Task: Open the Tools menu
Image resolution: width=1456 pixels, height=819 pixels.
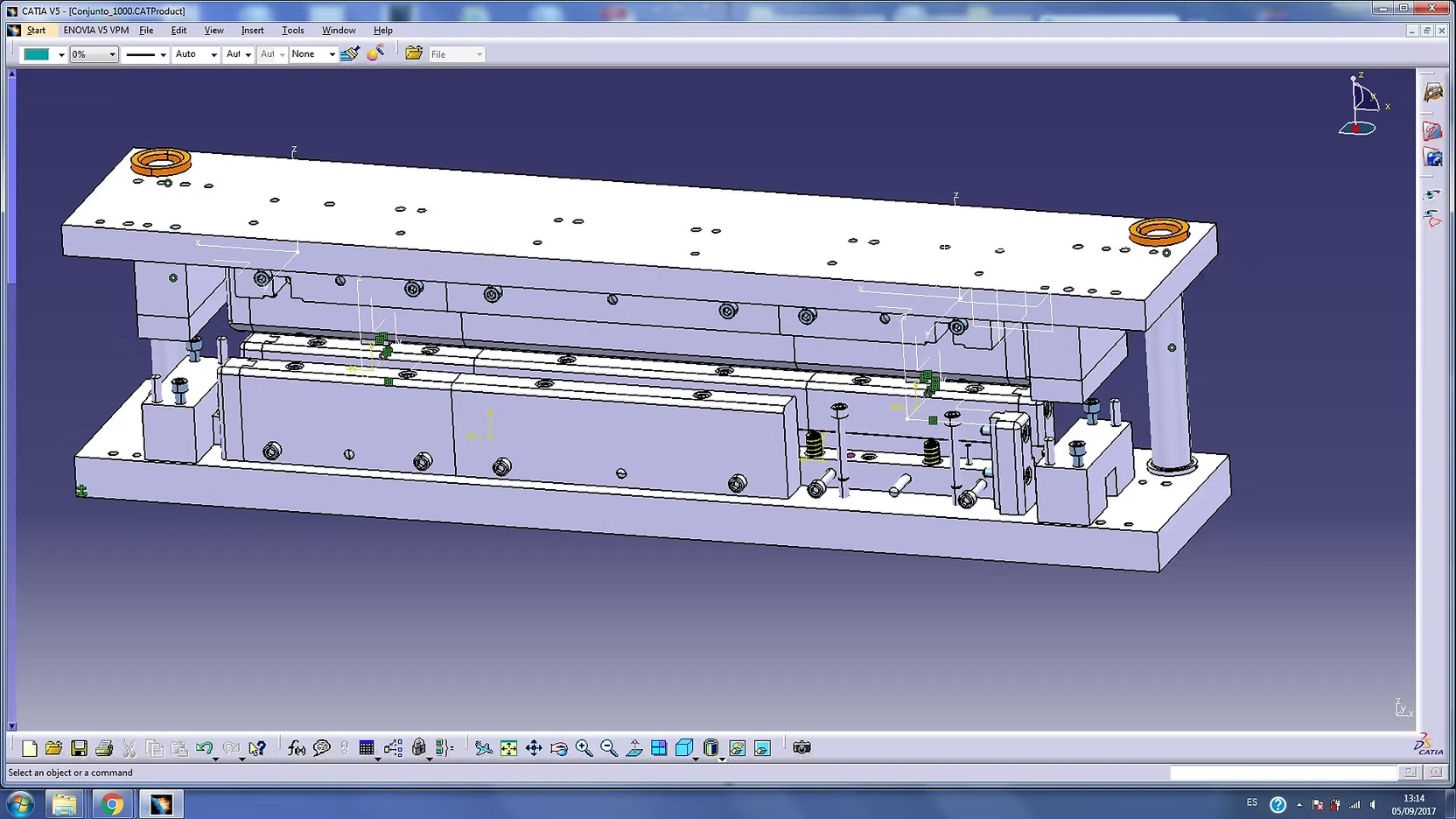Action: [x=292, y=30]
